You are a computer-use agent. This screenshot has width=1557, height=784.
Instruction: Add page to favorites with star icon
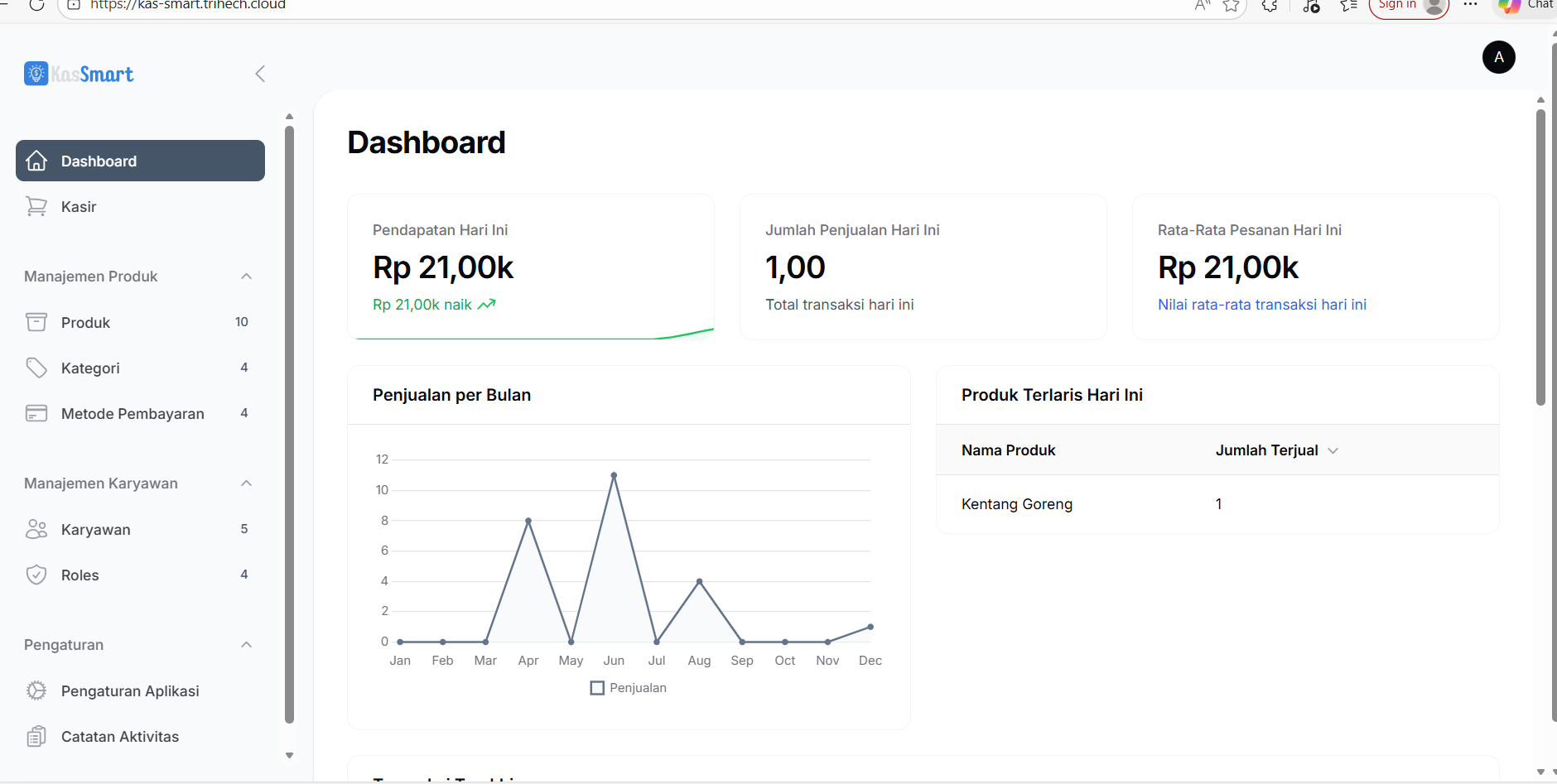click(1232, 5)
